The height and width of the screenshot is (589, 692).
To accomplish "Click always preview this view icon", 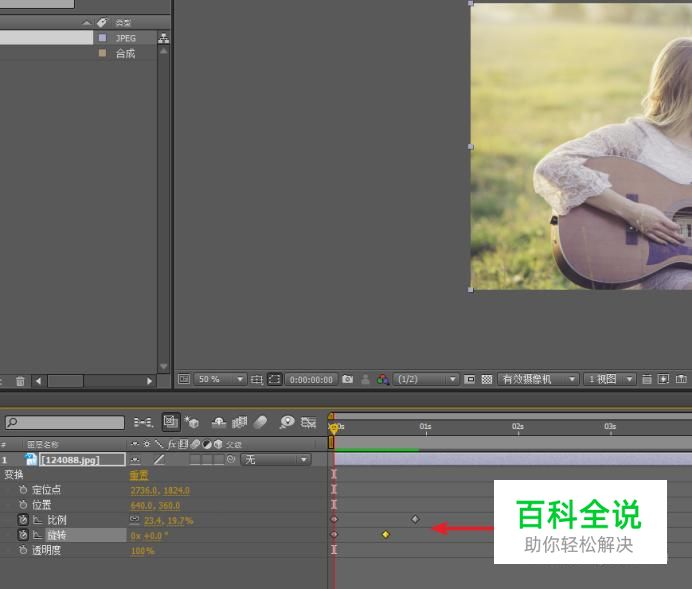I will pyautogui.click(x=184, y=379).
